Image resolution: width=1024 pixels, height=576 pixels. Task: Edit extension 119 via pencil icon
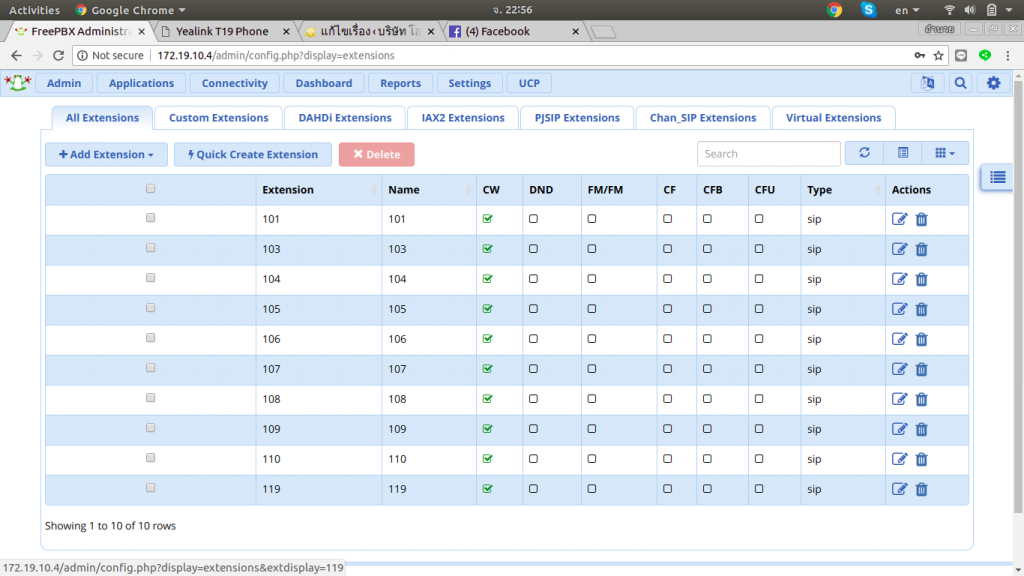(x=899, y=489)
